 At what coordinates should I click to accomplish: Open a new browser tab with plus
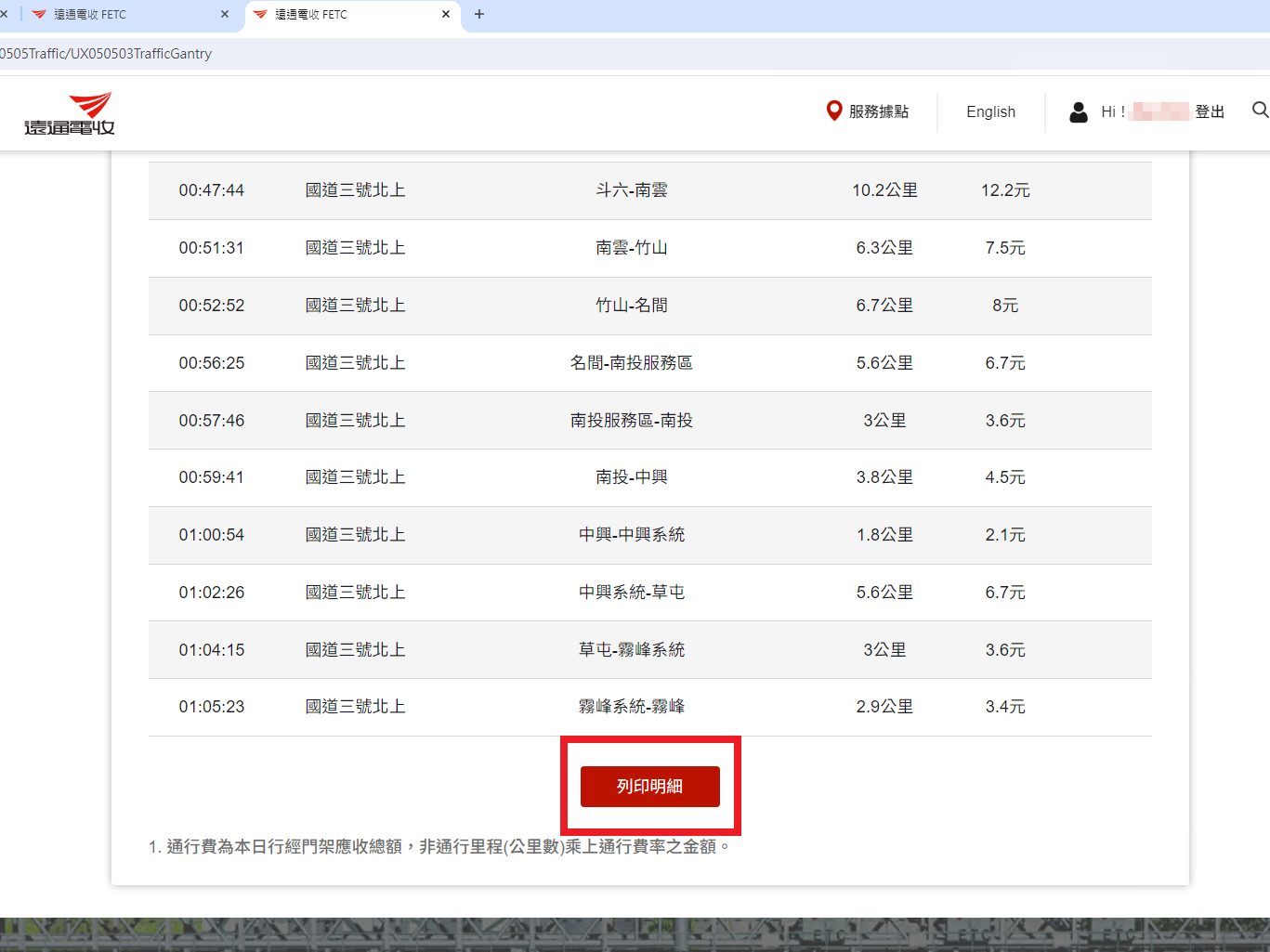(x=479, y=14)
